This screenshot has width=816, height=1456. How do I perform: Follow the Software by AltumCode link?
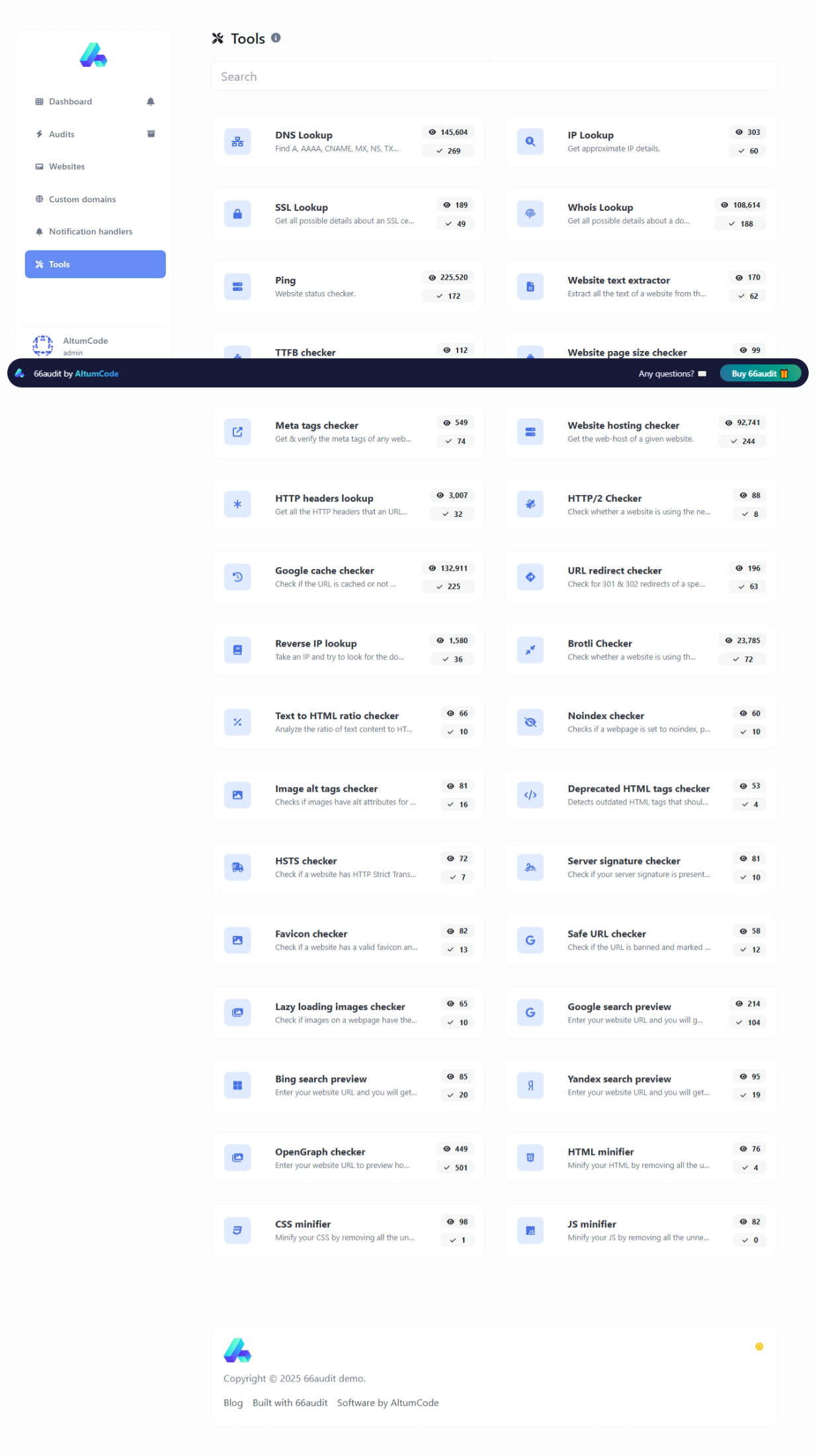(388, 1402)
